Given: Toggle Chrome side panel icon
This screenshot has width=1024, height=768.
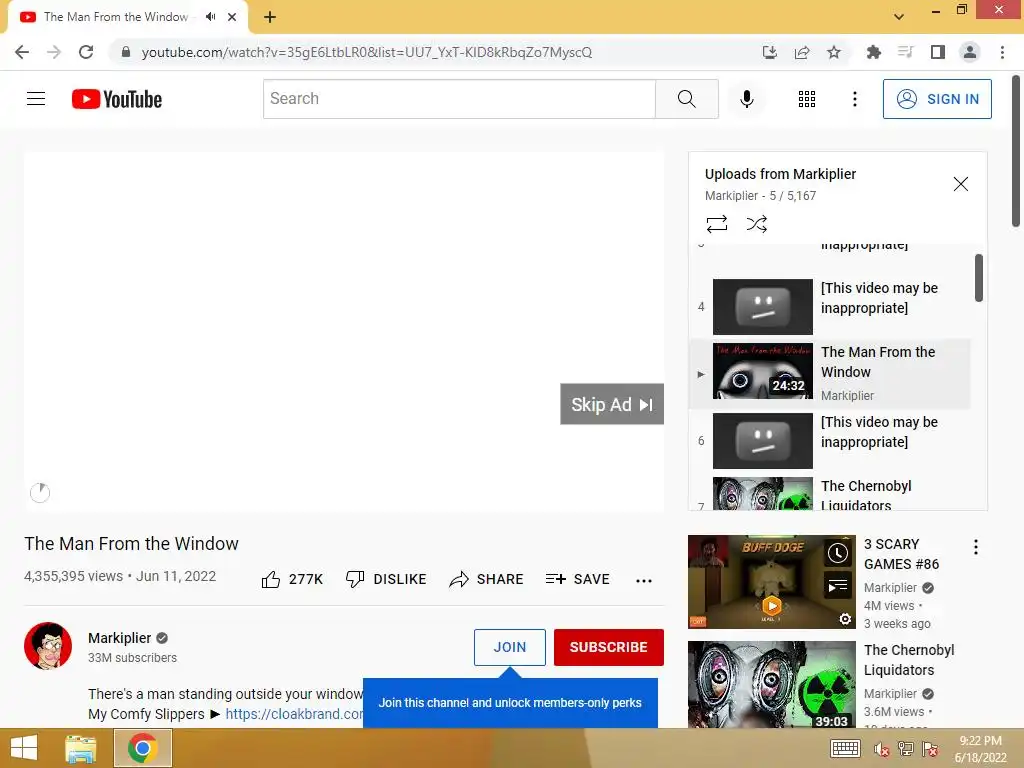Looking at the screenshot, I should (x=938, y=52).
